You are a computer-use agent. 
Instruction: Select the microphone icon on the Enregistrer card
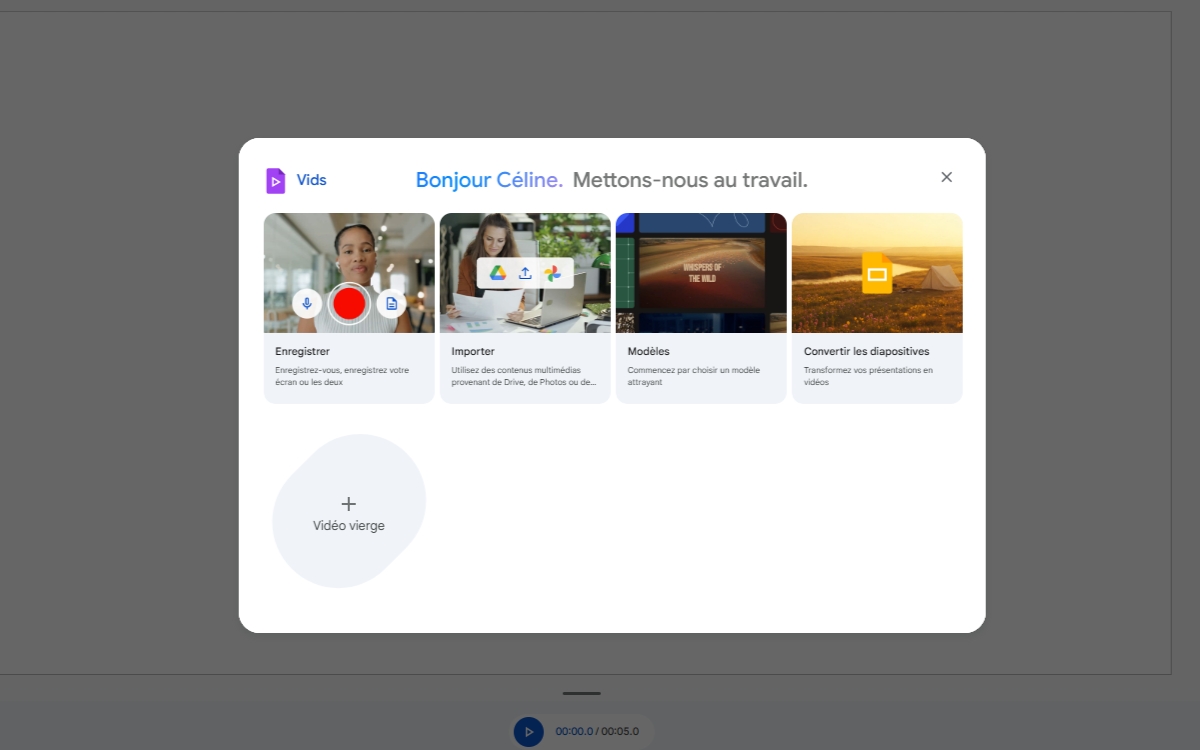click(307, 303)
